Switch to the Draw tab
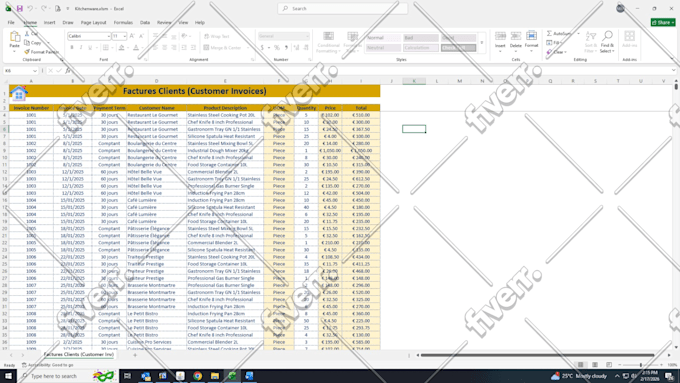The width and height of the screenshot is (680, 383). point(68,22)
